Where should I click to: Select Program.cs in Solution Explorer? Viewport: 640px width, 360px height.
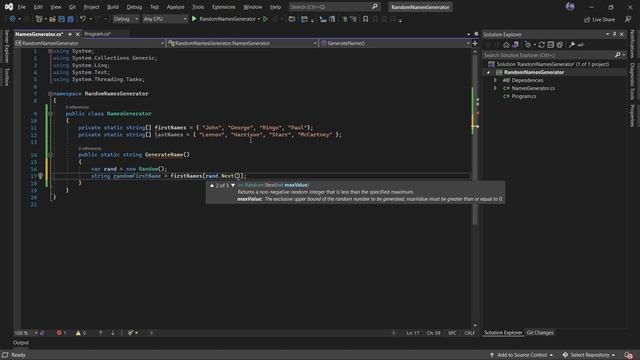click(x=524, y=96)
